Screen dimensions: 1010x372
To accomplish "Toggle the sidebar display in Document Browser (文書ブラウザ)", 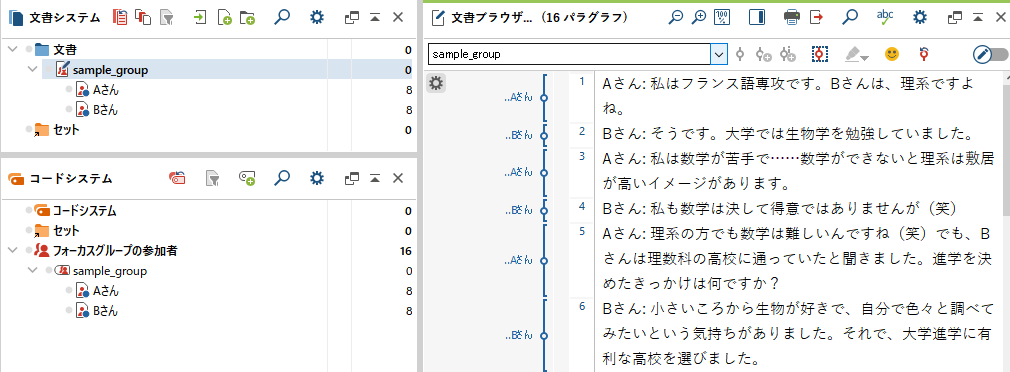I will [757, 17].
